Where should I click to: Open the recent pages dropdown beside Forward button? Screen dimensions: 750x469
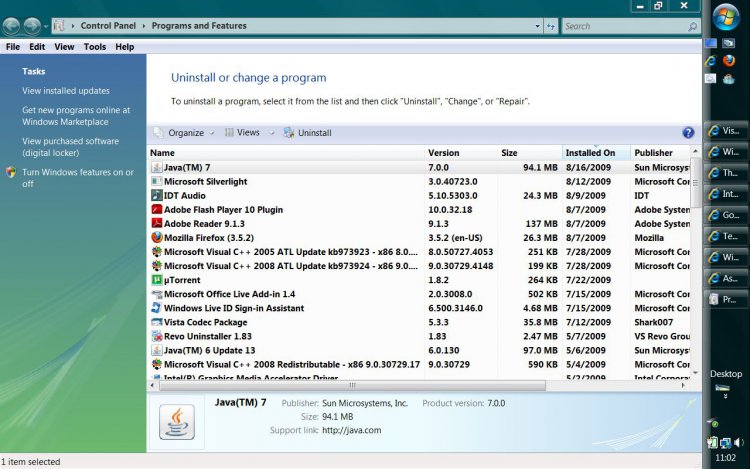click(x=46, y=26)
